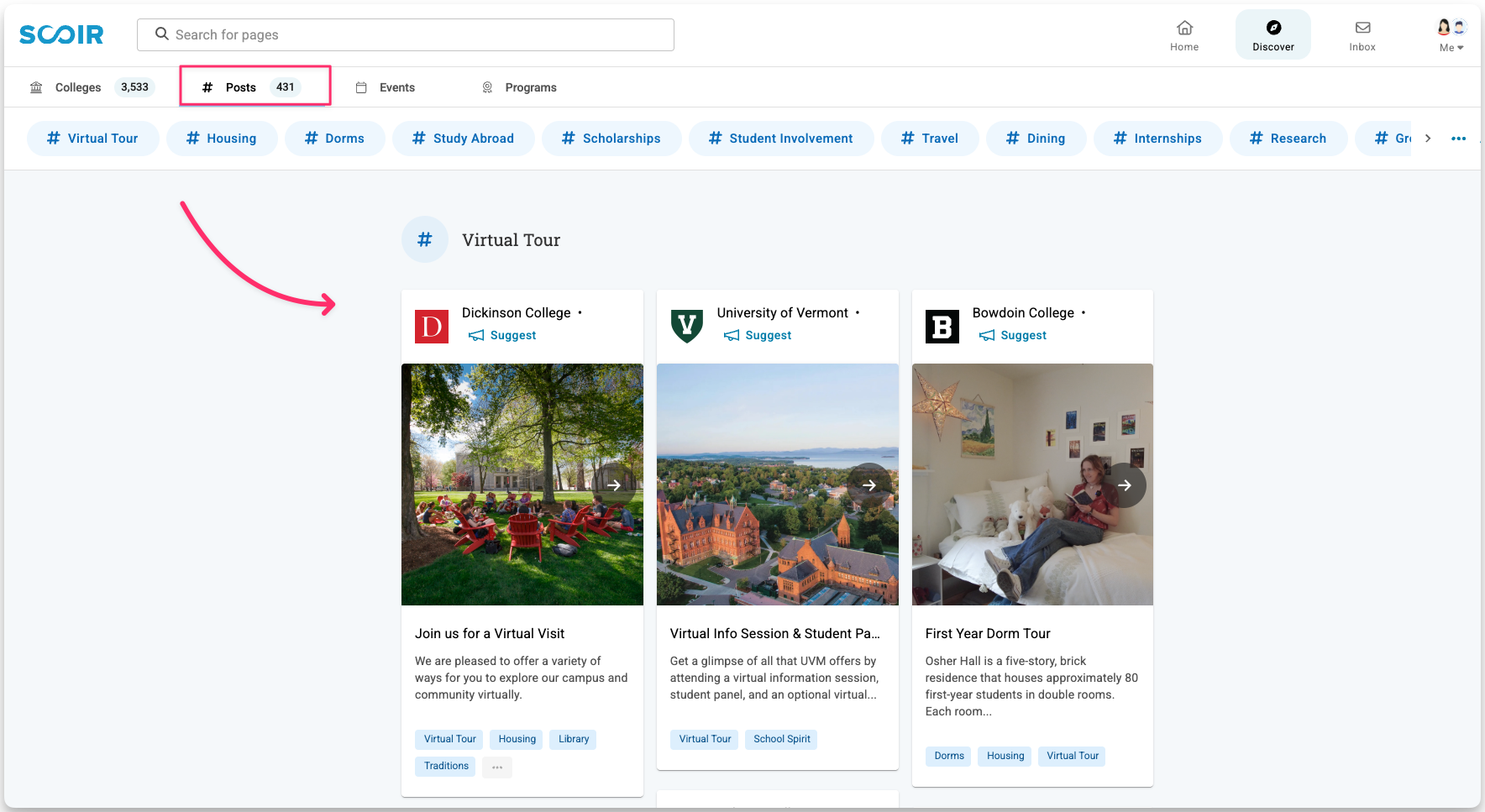Click the School Spirit tag
1485x812 pixels.
point(781,739)
